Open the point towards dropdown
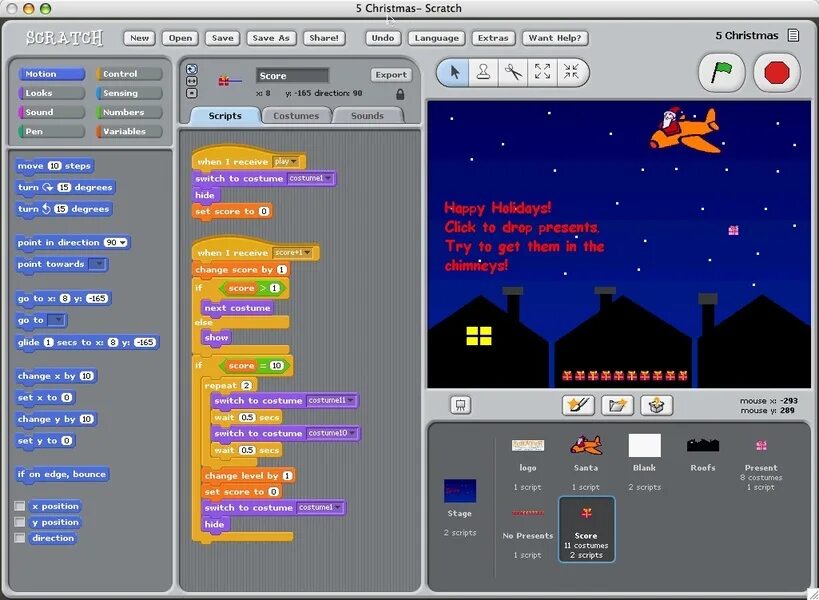The height and width of the screenshot is (600, 819). click(97, 264)
